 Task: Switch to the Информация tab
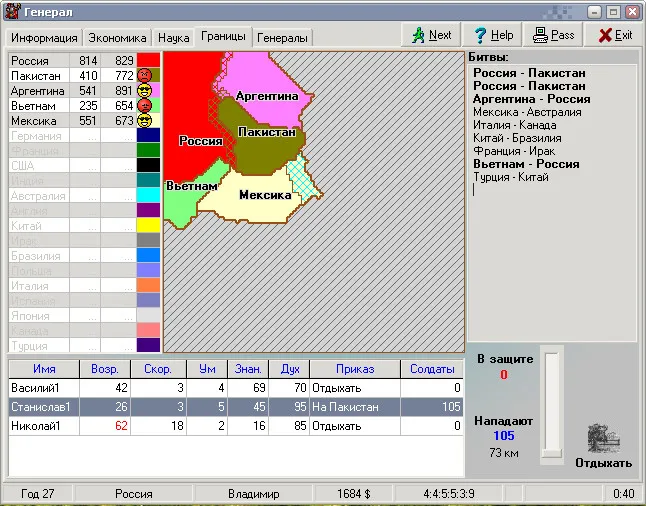[x=44, y=38]
